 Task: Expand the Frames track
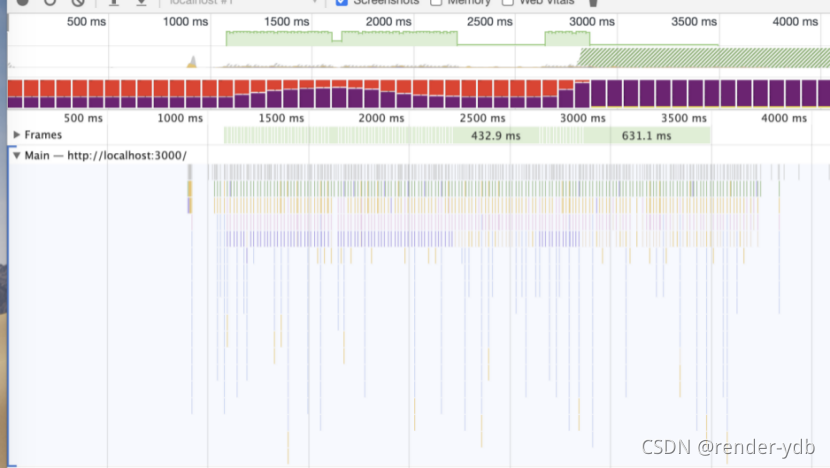point(16,135)
